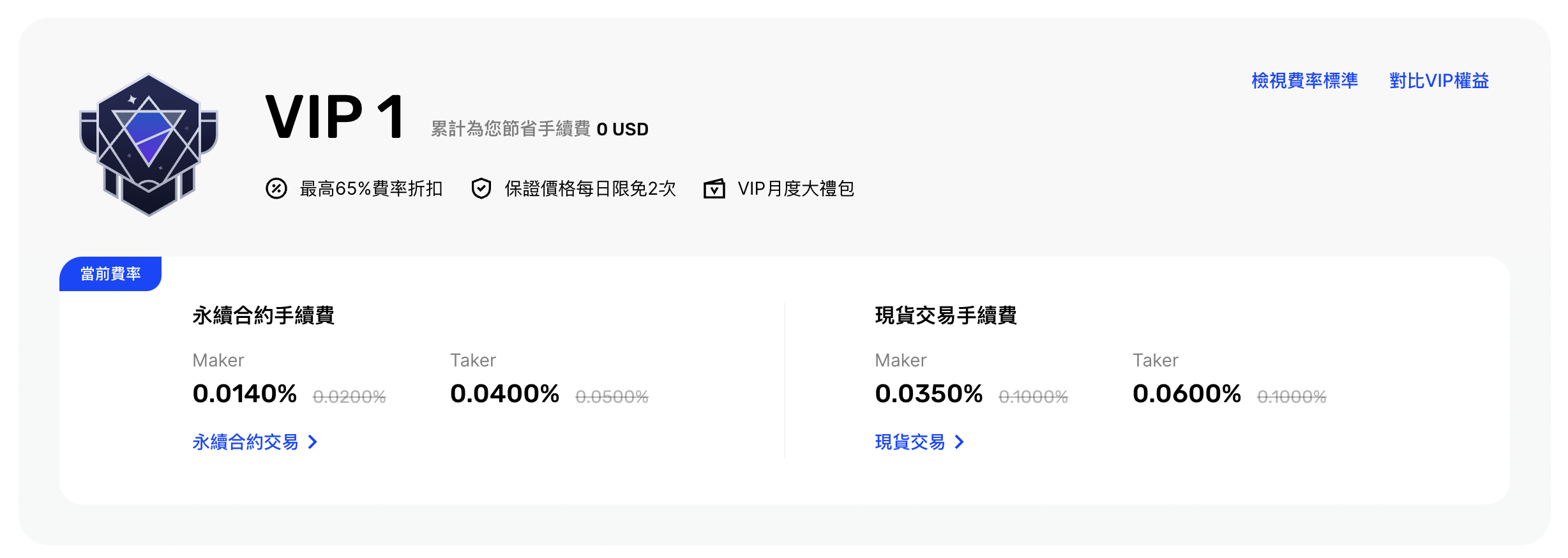
Task: Click the checkmark inside the shield icon
Action: (x=481, y=188)
